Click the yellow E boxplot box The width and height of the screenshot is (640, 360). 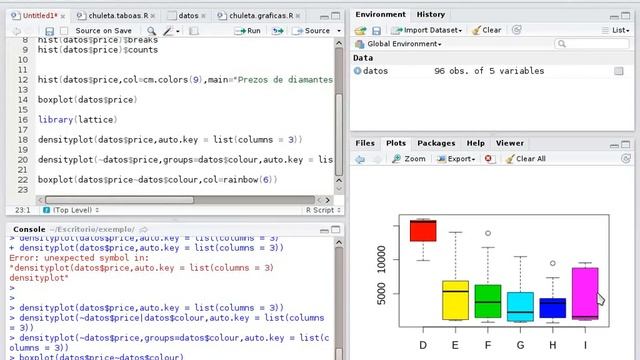[456, 300]
